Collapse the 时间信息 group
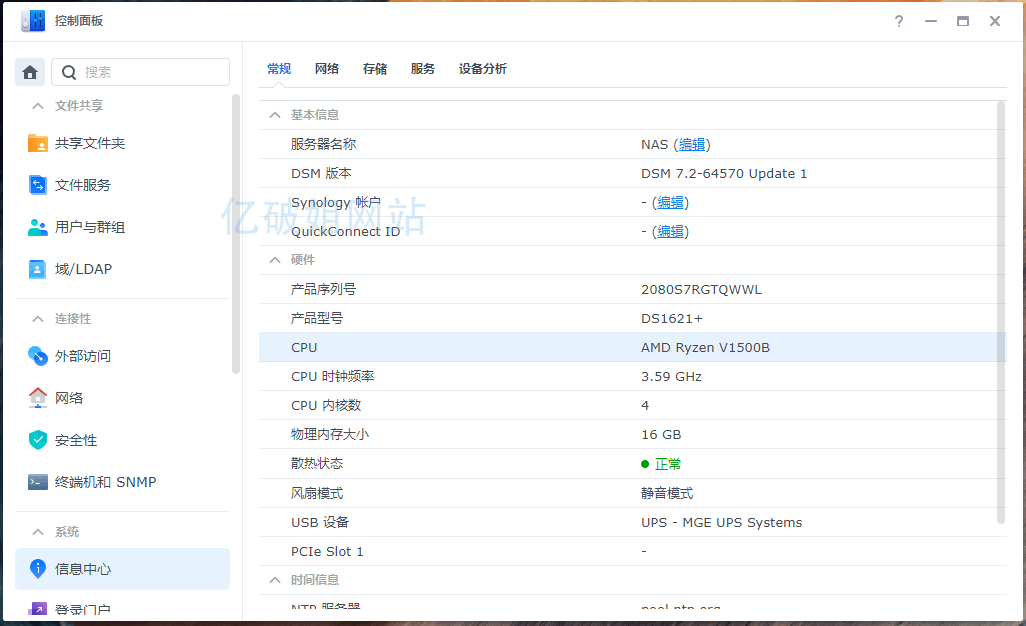The image size is (1026, 626). (275, 580)
